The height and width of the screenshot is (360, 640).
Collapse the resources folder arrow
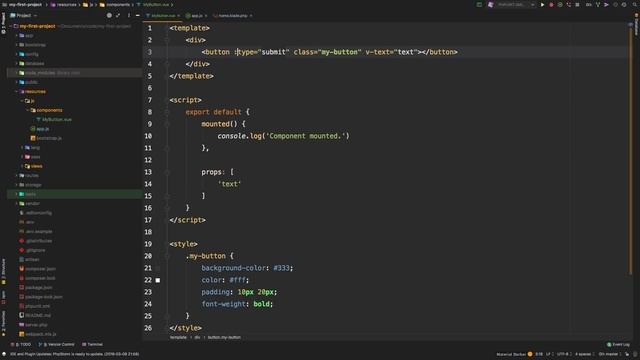point(17,91)
